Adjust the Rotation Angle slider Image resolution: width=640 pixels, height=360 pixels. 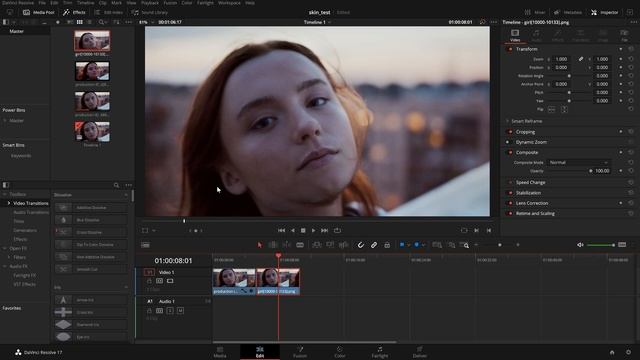click(569, 76)
